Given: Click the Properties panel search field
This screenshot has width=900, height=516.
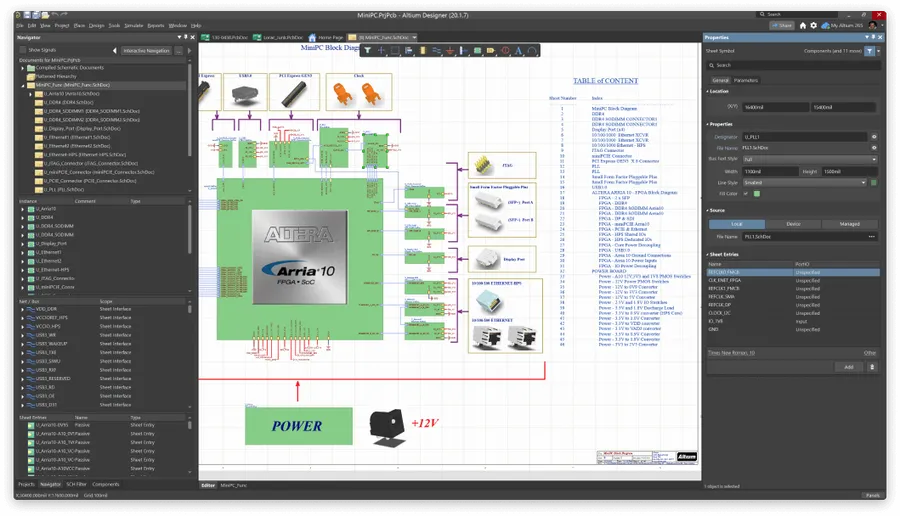Looking at the screenshot, I should 793,65.
